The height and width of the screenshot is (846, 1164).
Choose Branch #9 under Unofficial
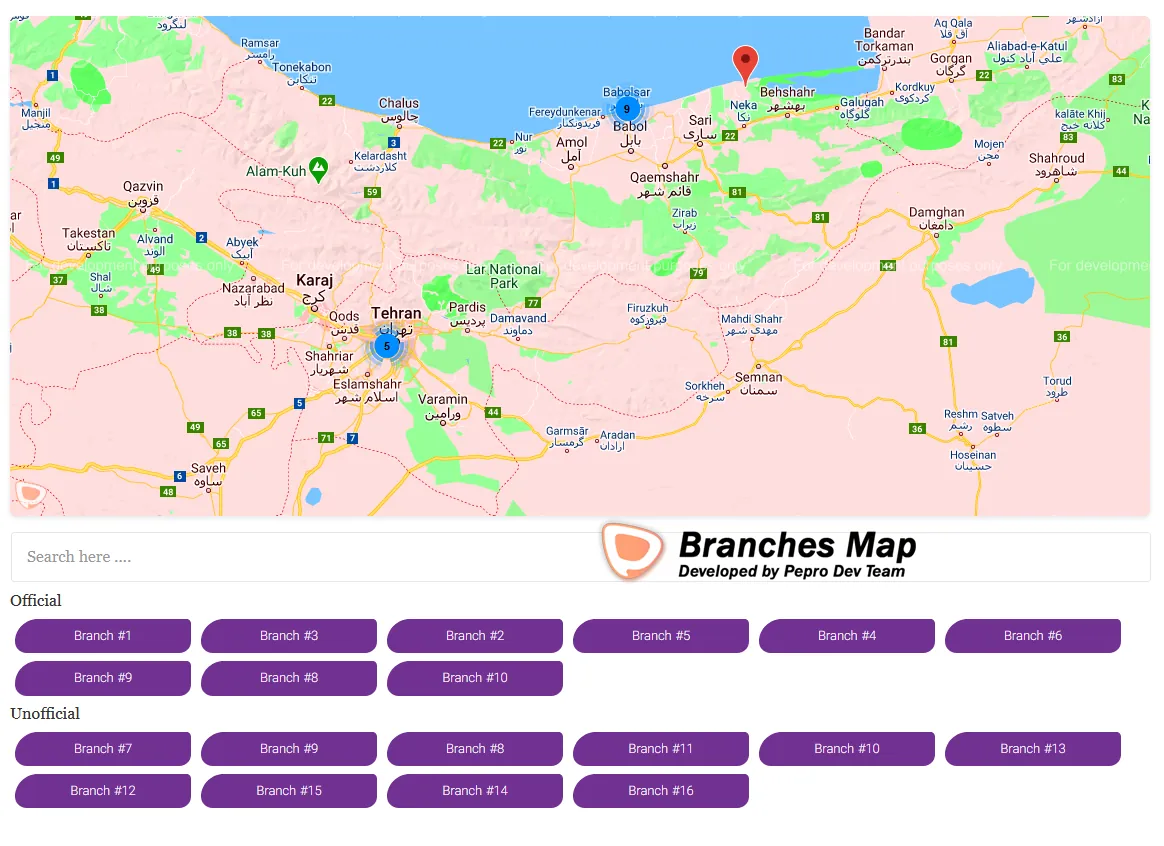point(289,749)
